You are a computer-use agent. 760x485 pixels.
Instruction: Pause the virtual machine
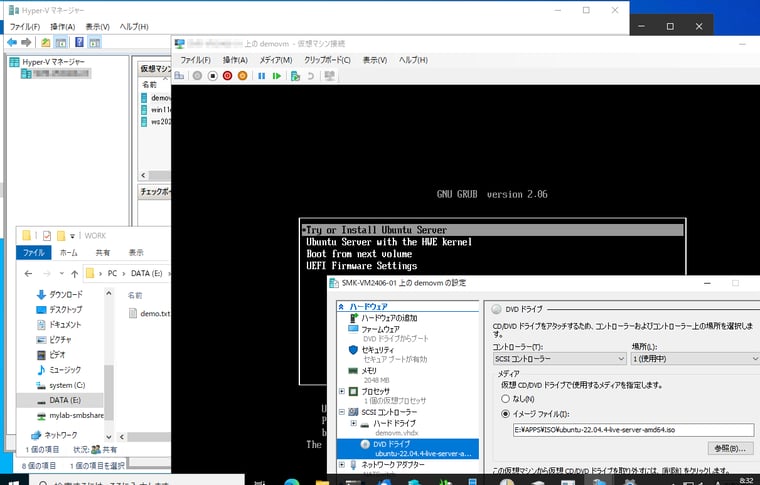(x=262, y=76)
